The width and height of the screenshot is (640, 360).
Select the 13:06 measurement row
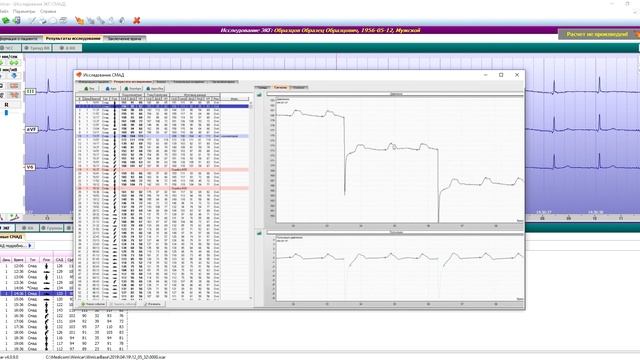[x=37, y=277]
